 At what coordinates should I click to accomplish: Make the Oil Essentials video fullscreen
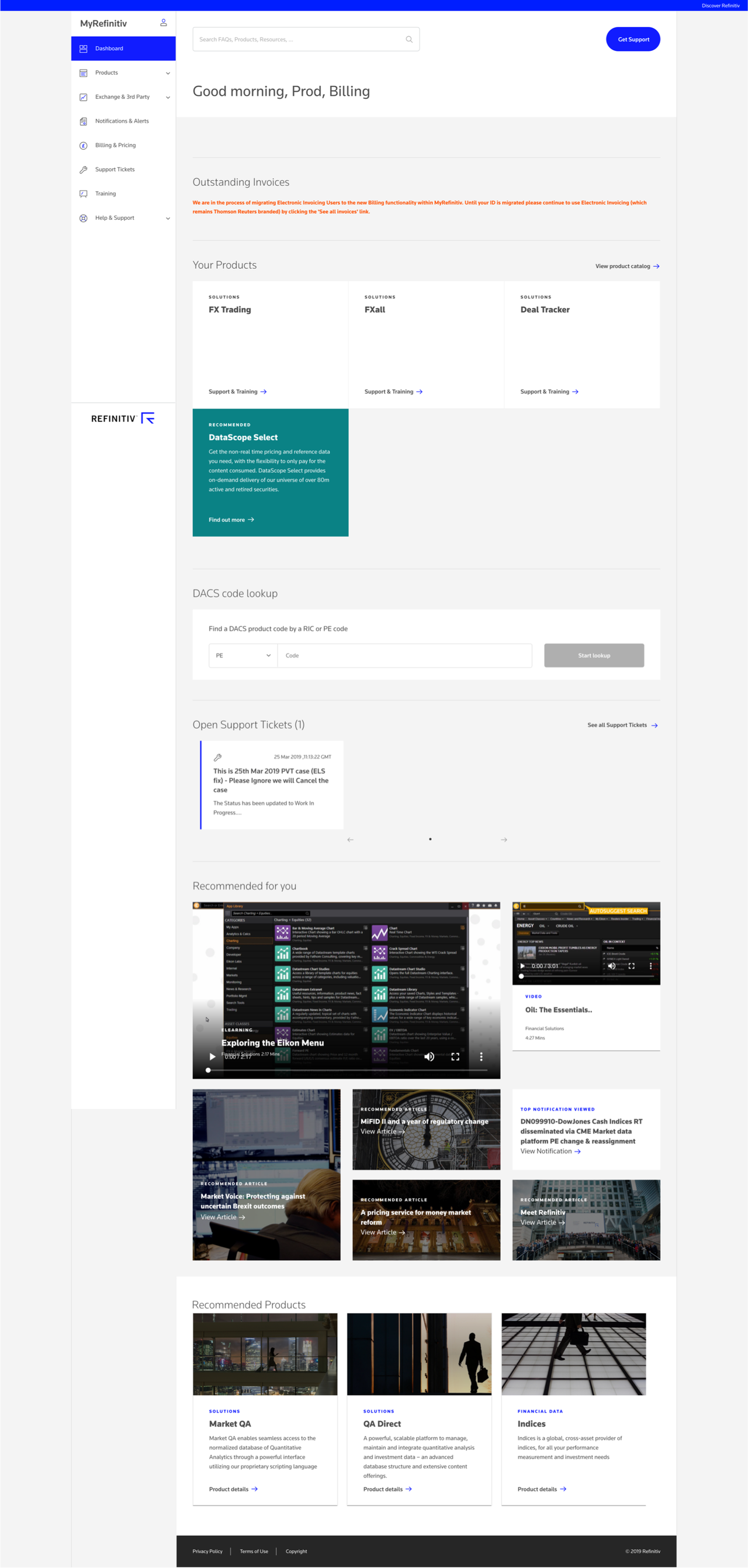(631, 966)
